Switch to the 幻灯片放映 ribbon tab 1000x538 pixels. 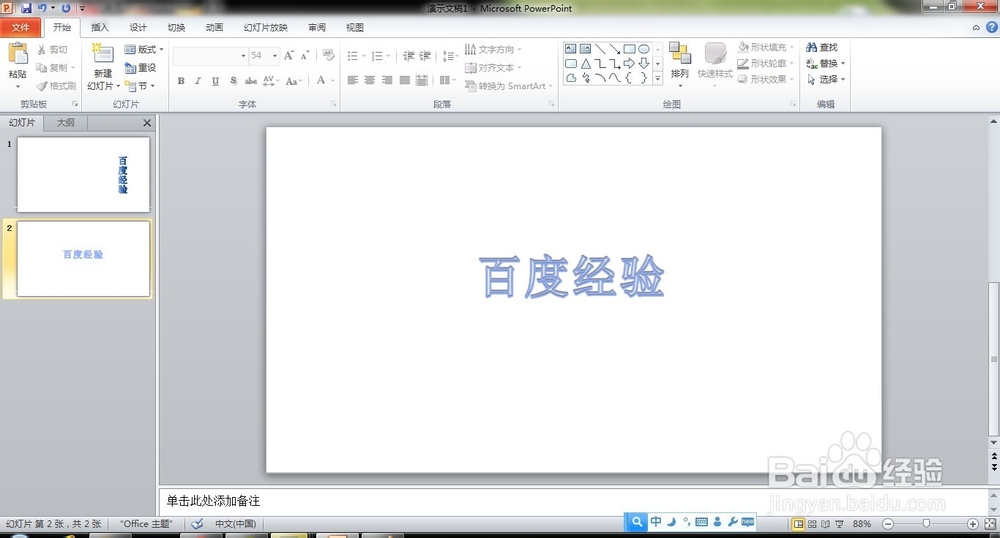265,27
